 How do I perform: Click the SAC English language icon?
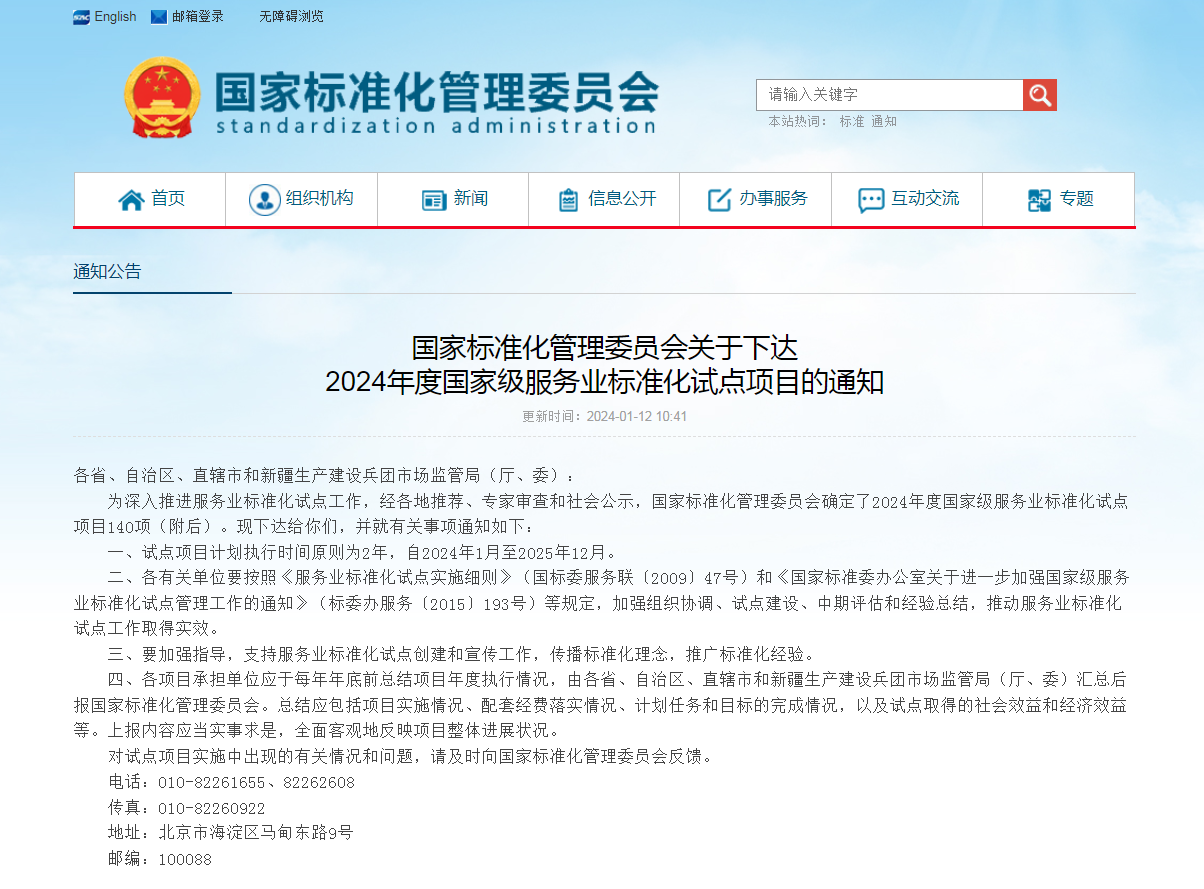pos(82,17)
